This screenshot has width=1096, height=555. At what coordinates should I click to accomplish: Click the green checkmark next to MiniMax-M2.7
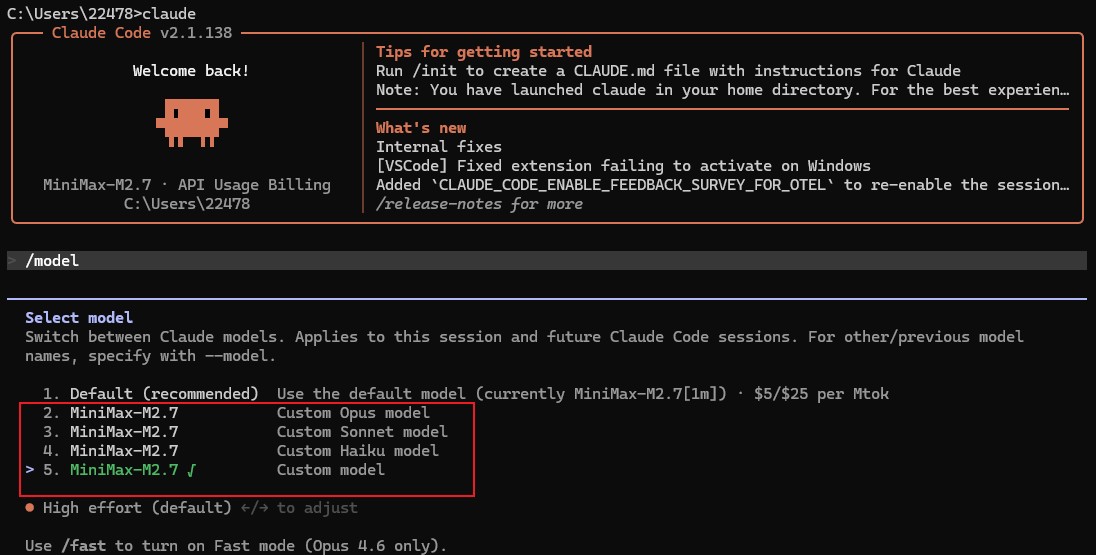(x=192, y=470)
